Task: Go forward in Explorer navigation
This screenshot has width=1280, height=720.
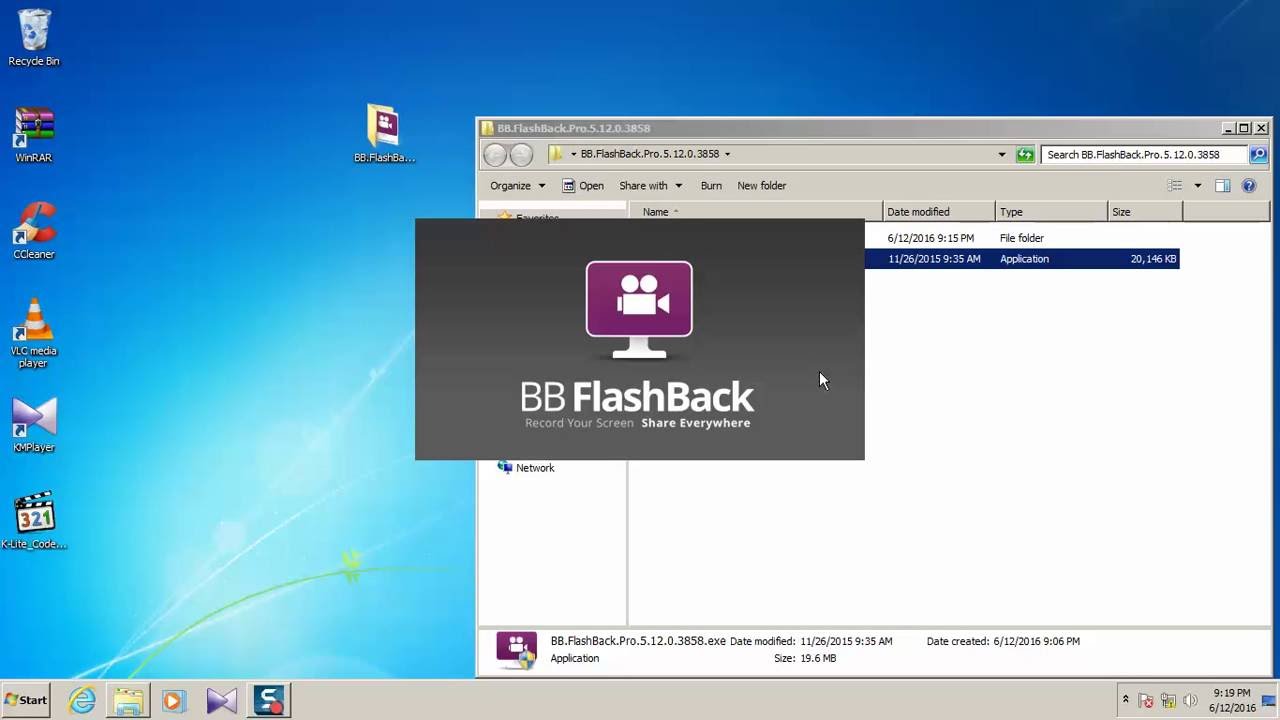Action: (521, 155)
